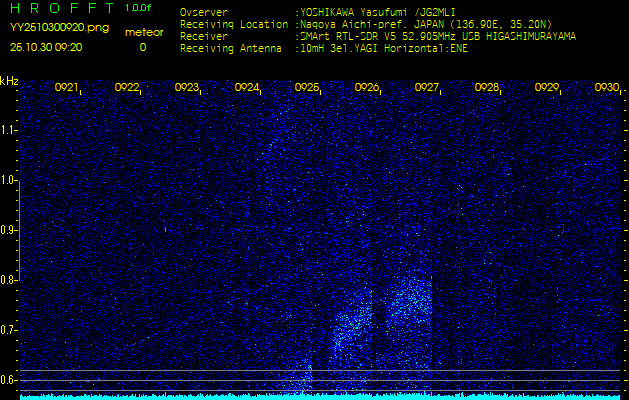Click the 3el.YAGI antenna description value
Image resolution: width=629 pixels, height=400 pixels.
click(383, 49)
